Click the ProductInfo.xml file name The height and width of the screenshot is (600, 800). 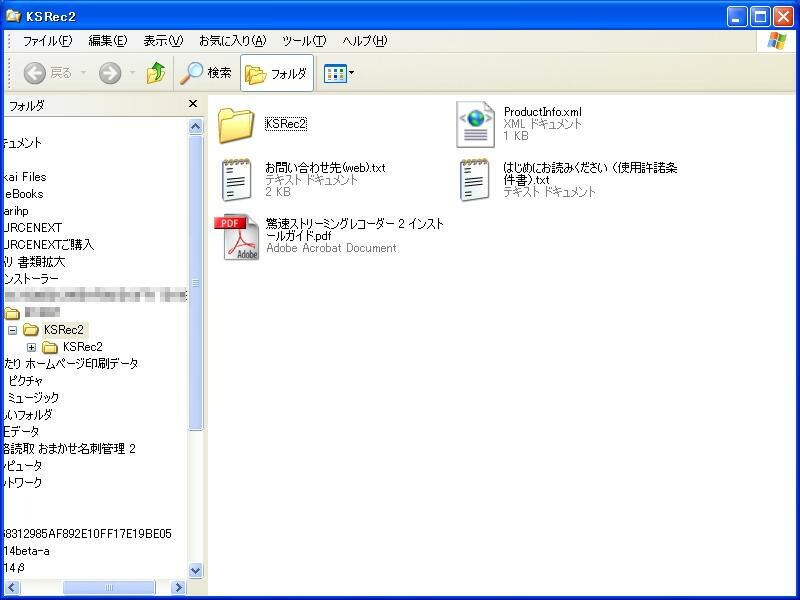pyautogui.click(x=542, y=112)
